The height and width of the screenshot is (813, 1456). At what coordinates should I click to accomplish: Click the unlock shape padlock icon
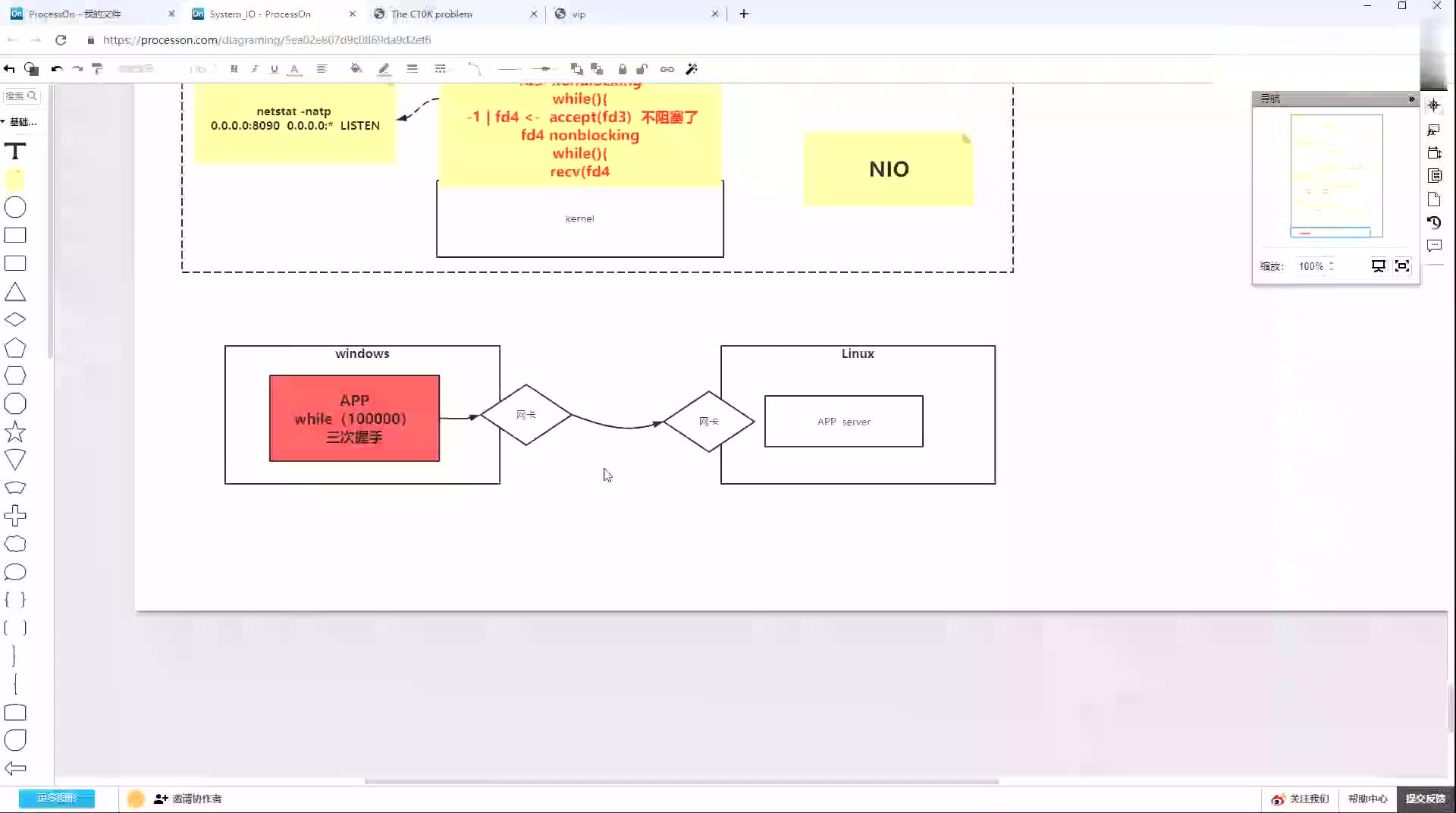642,69
